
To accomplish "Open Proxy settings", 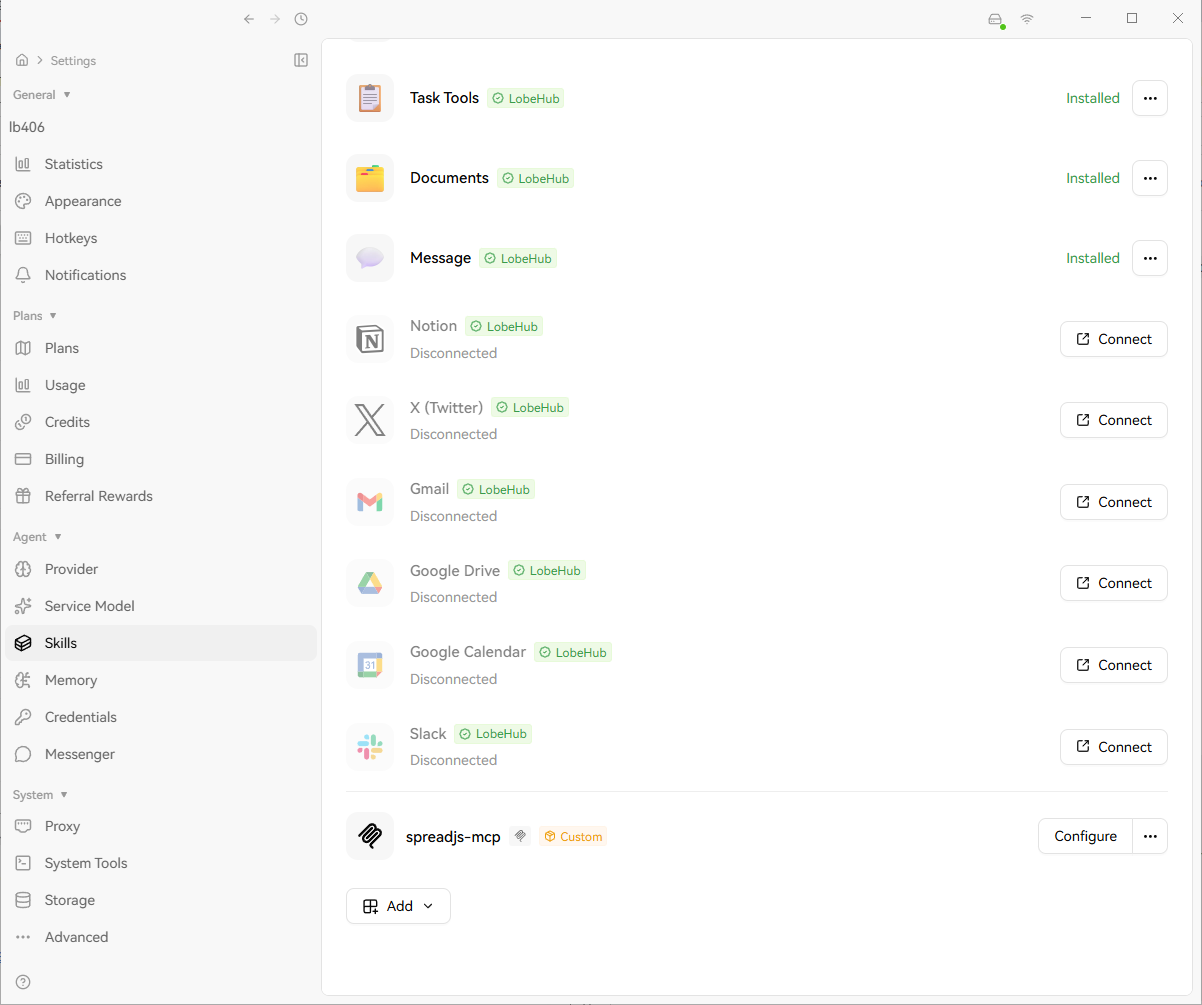I will [160, 826].
